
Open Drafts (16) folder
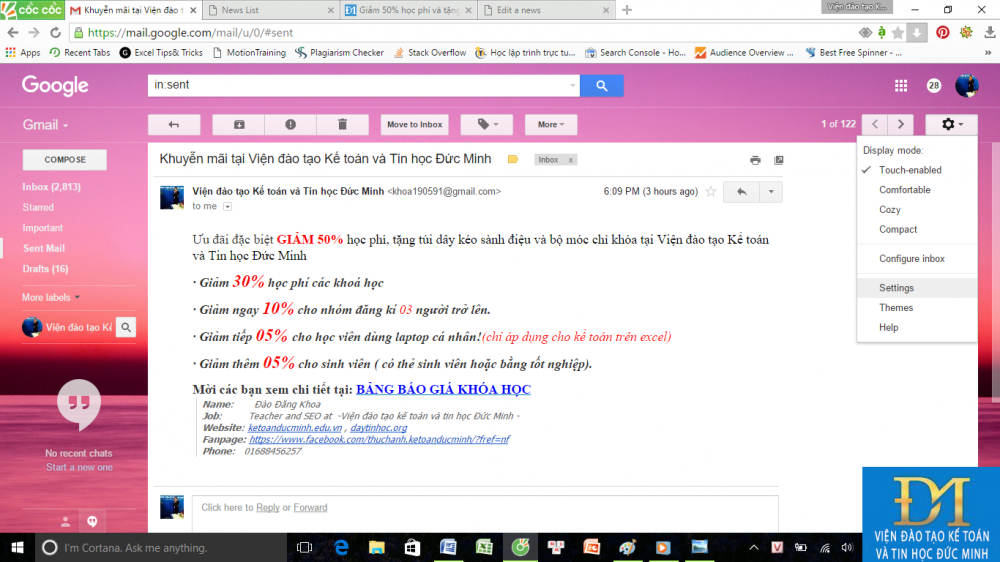45,269
